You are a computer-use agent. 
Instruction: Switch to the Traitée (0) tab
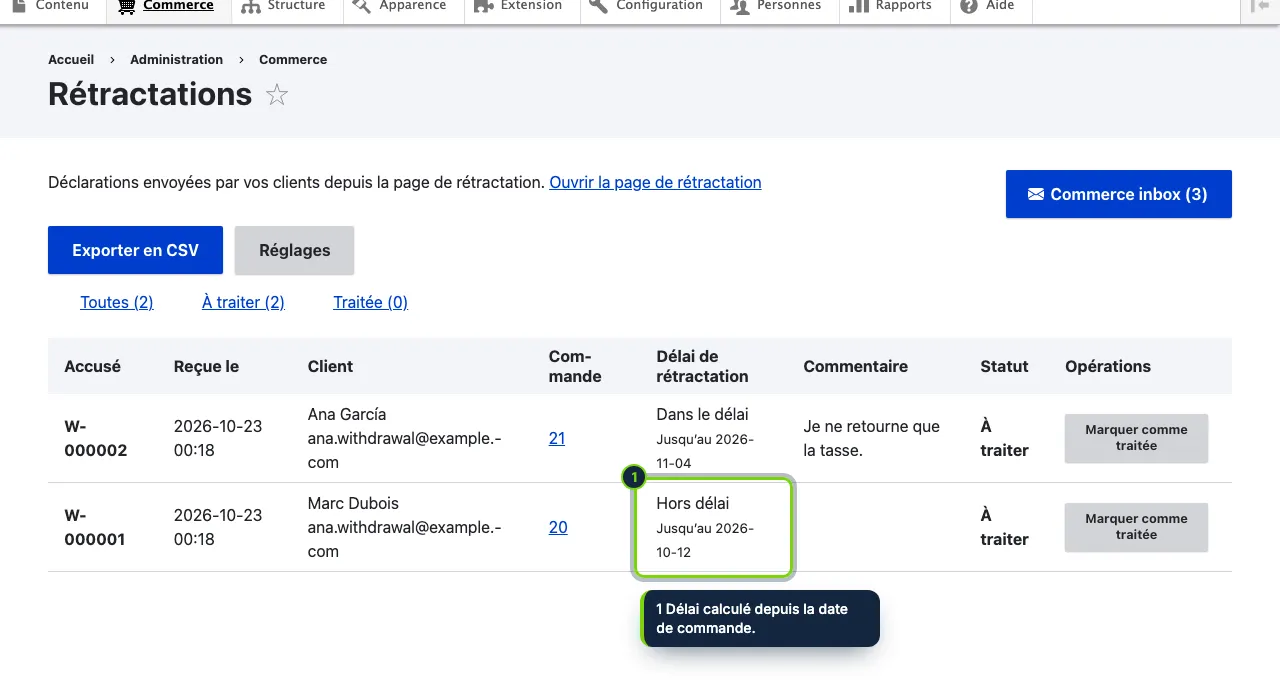[370, 302]
